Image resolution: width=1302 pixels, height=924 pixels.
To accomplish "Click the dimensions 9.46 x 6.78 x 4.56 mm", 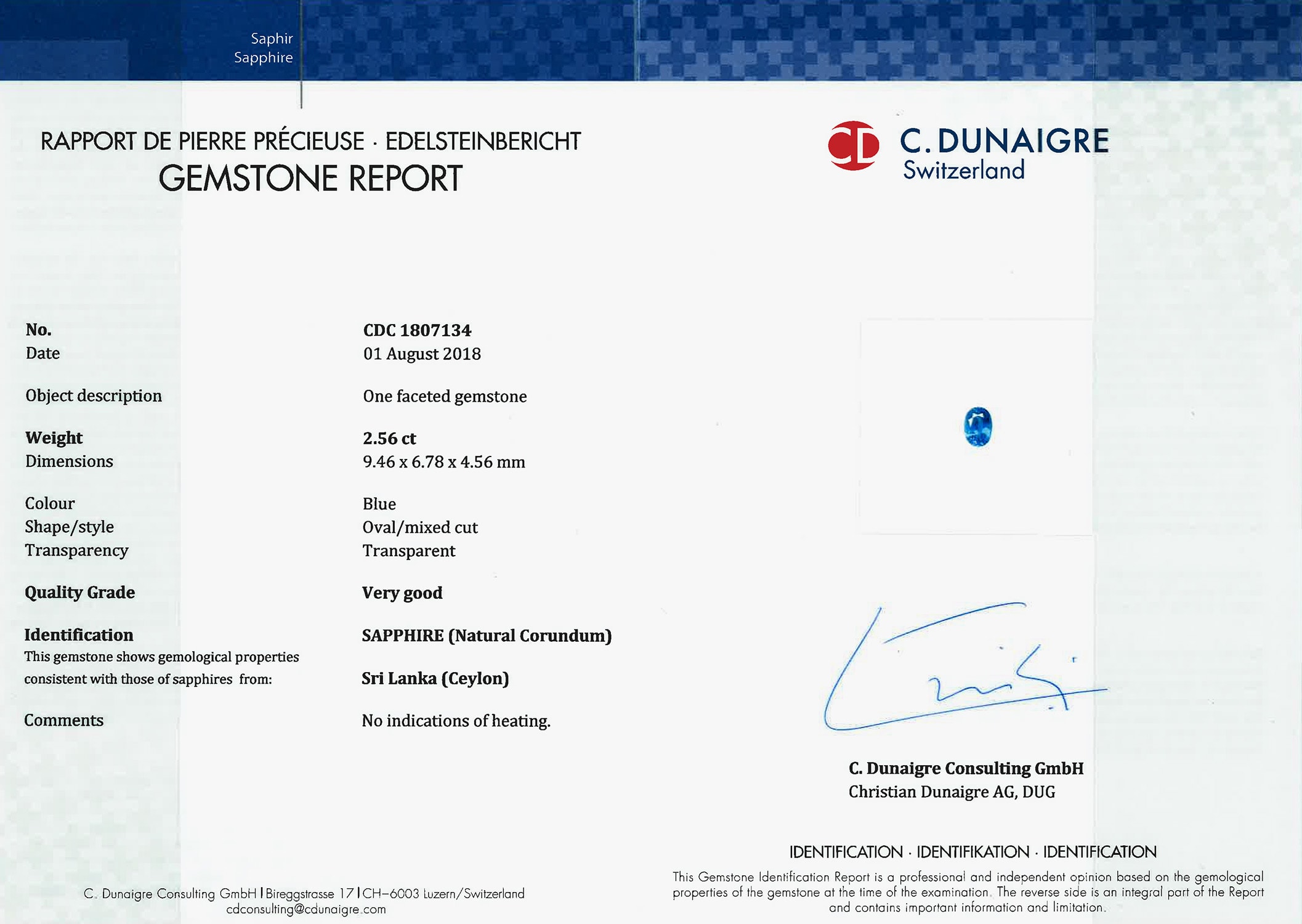I will [x=443, y=462].
